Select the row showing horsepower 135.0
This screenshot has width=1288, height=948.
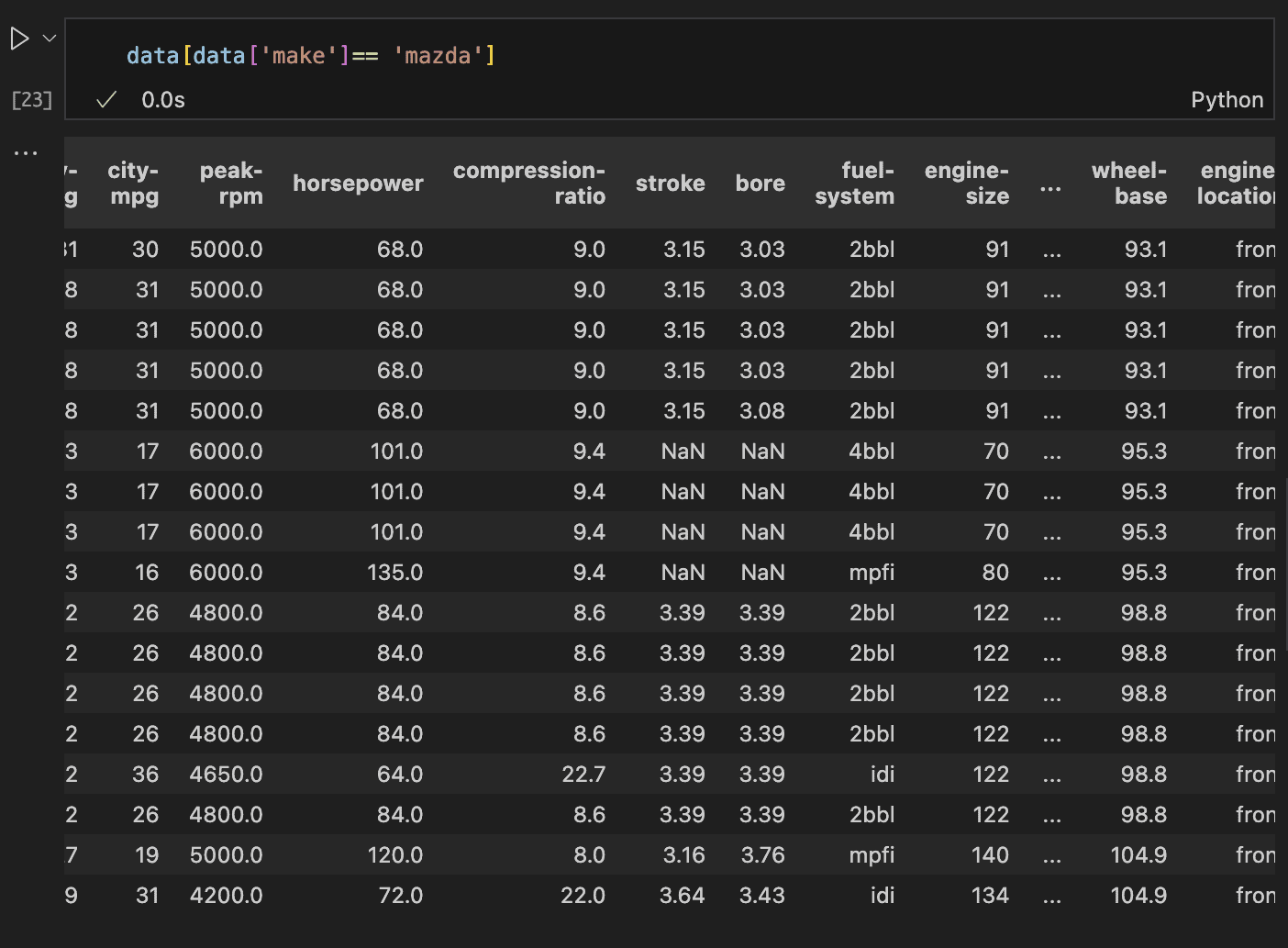(x=395, y=572)
